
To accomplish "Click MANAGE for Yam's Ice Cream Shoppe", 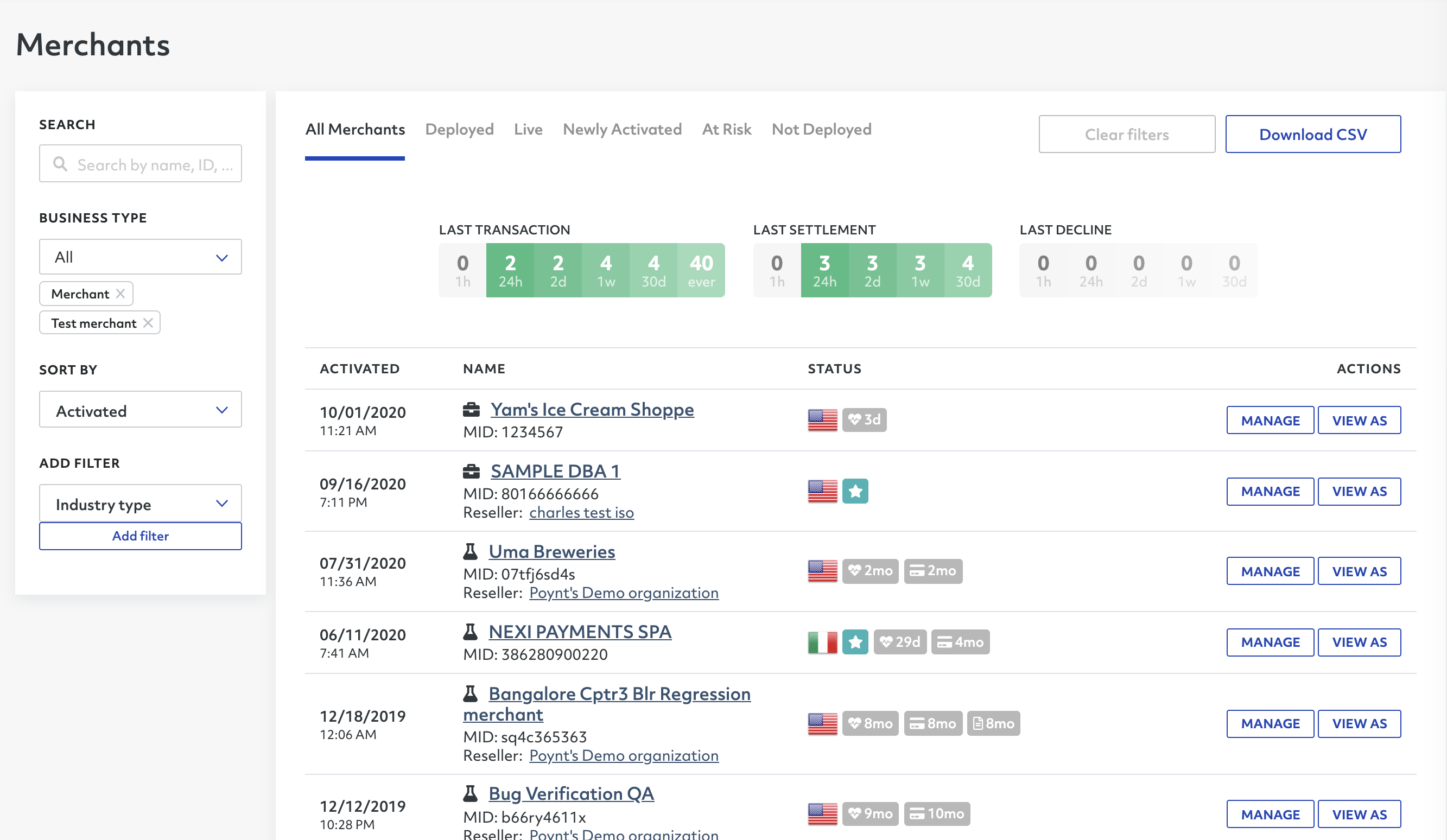I will 1270,421.
